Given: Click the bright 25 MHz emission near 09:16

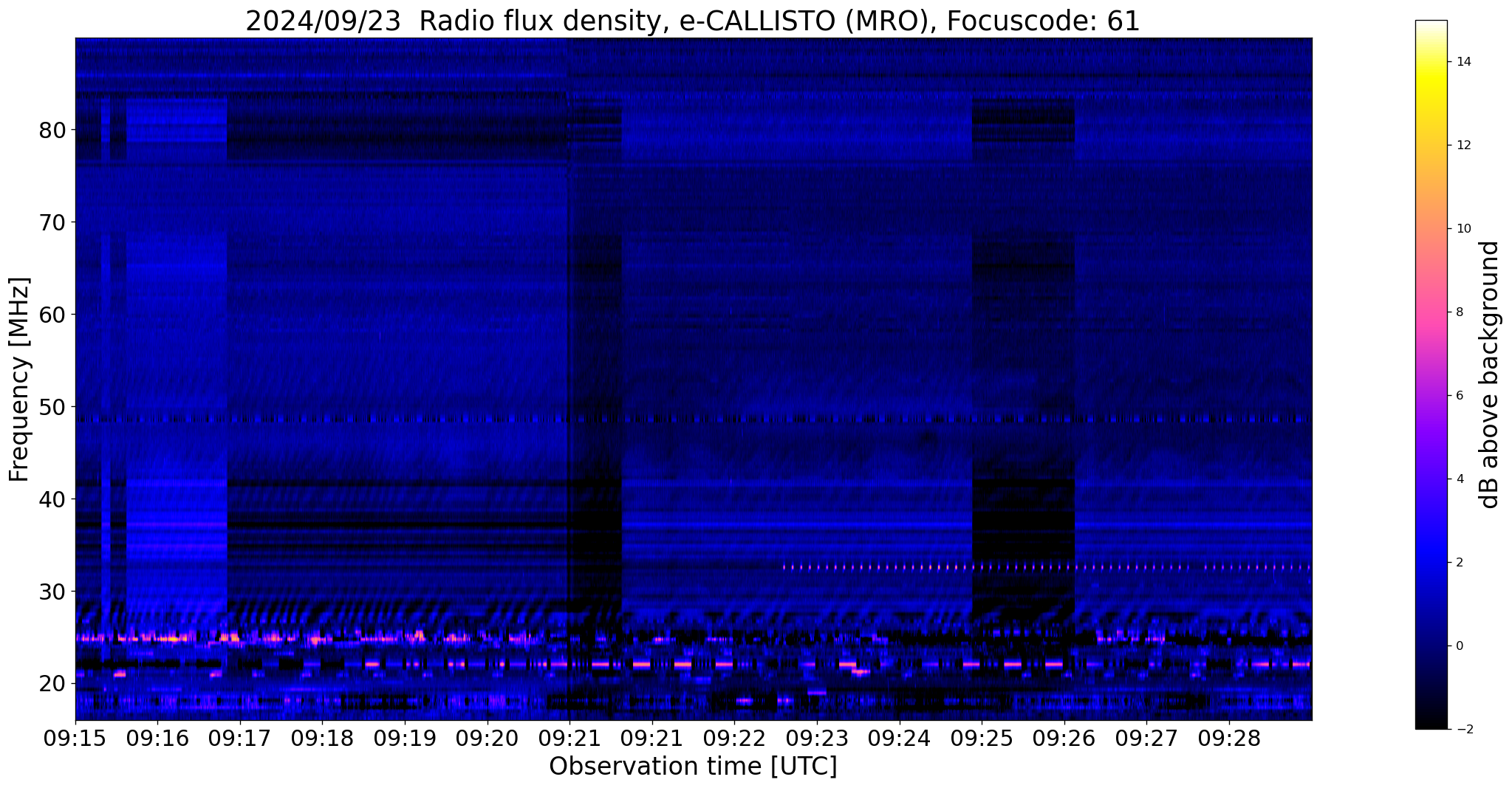Looking at the screenshot, I should click(174, 638).
